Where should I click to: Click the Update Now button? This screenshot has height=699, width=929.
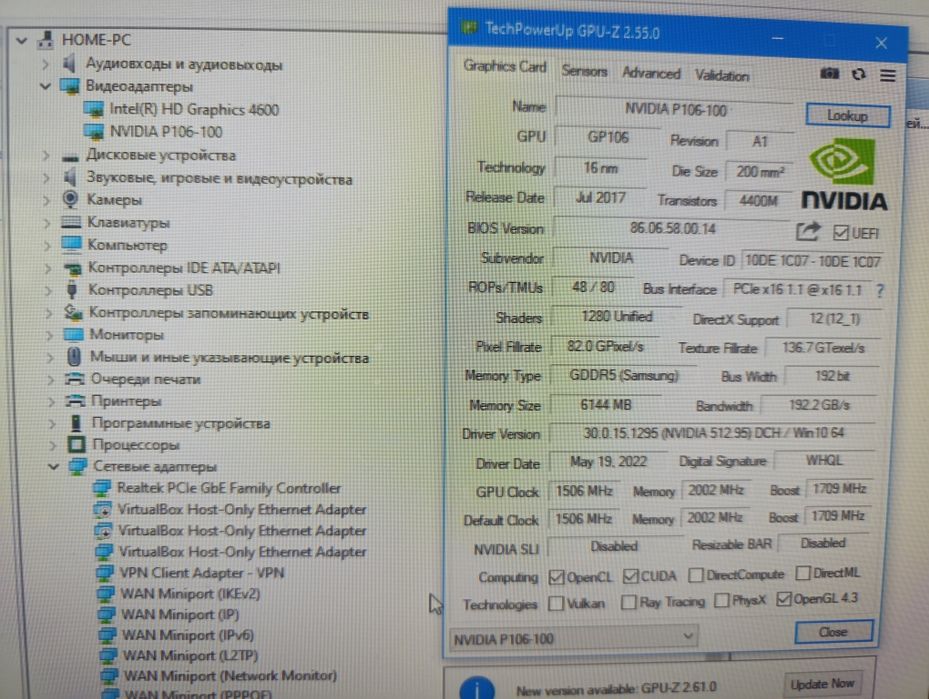[822, 684]
